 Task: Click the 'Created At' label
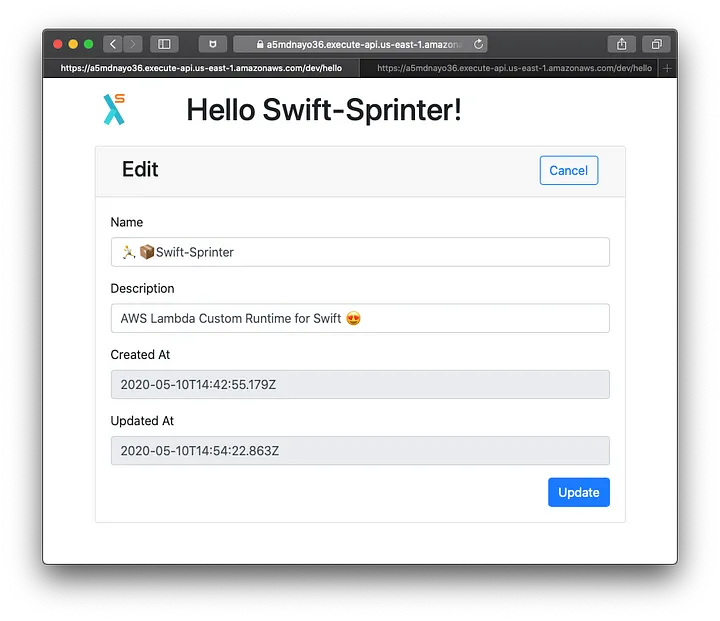[140, 355]
